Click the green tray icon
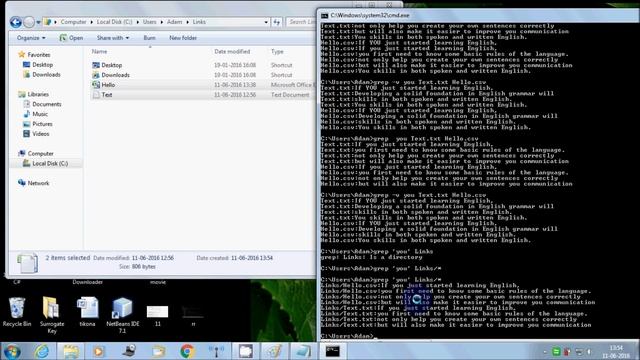 coord(556,352)
